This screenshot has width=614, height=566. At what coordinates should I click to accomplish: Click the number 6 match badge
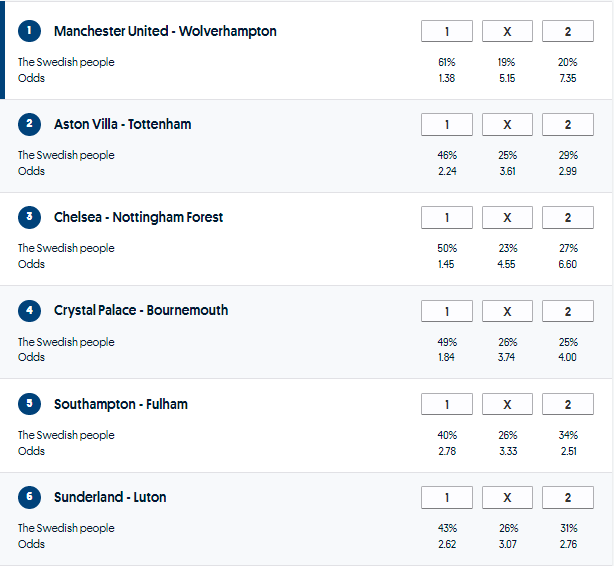30,497
